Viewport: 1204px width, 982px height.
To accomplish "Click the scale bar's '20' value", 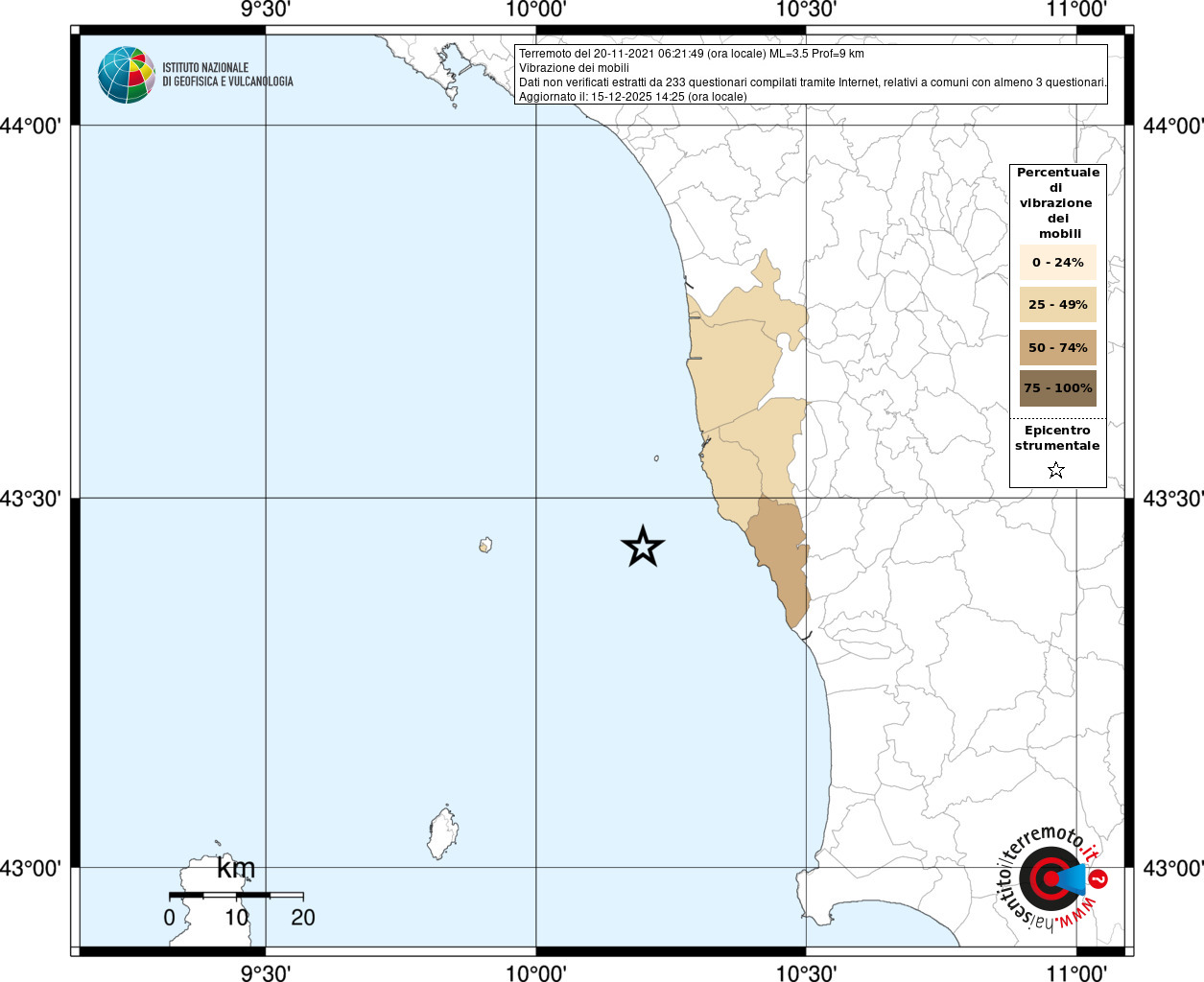I will click(x=303, y=918).
